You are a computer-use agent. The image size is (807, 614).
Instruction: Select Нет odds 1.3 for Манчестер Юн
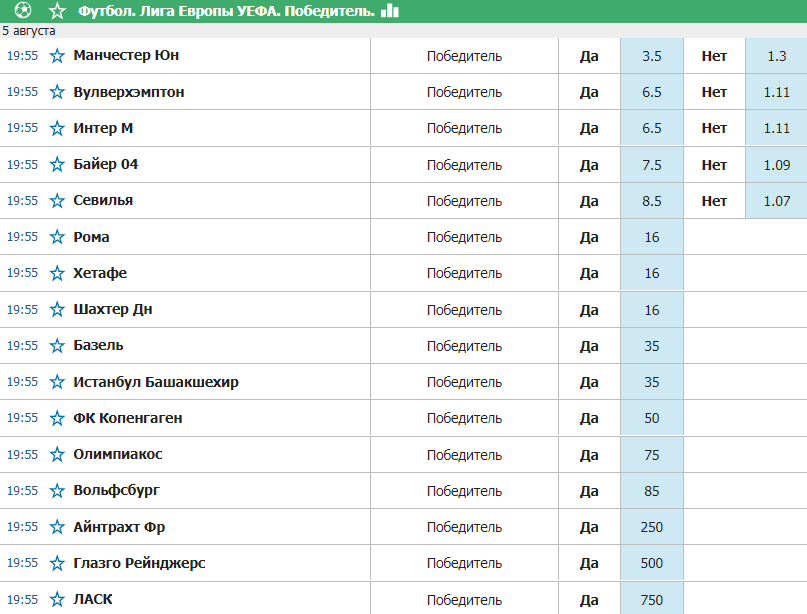click(x=776, y=56)
